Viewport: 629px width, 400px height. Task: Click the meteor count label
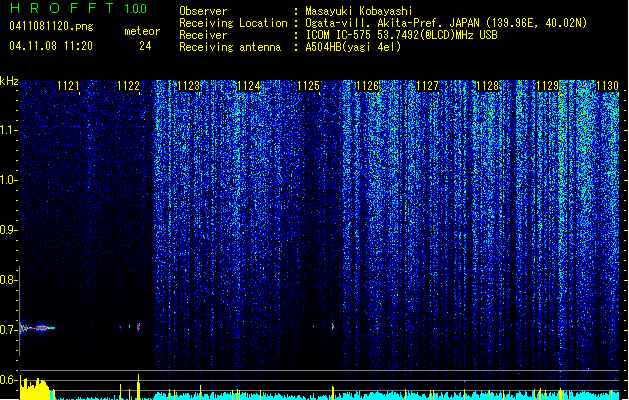coord(142,31)
